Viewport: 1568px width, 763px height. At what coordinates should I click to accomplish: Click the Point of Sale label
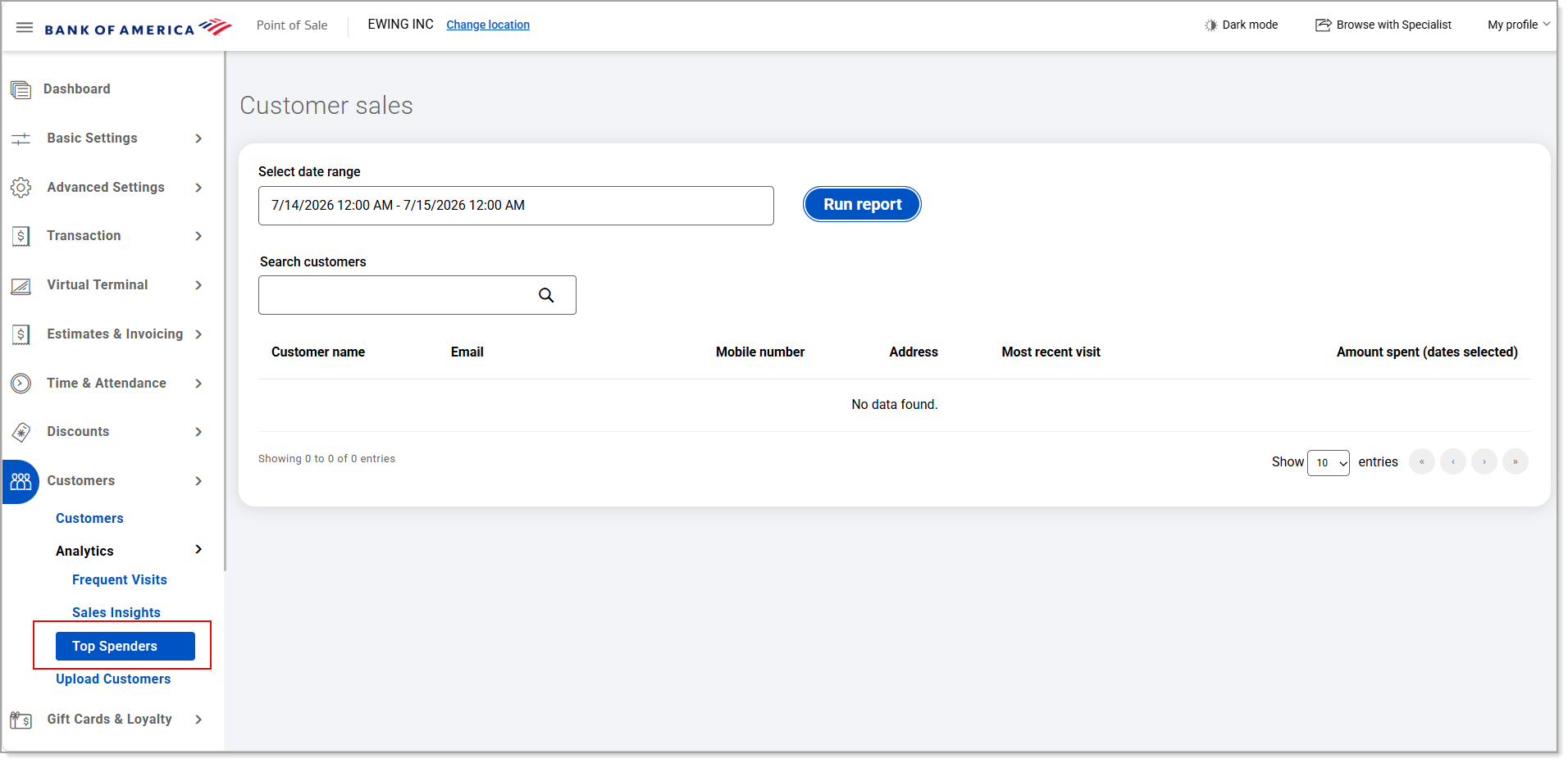coord(292,25)
